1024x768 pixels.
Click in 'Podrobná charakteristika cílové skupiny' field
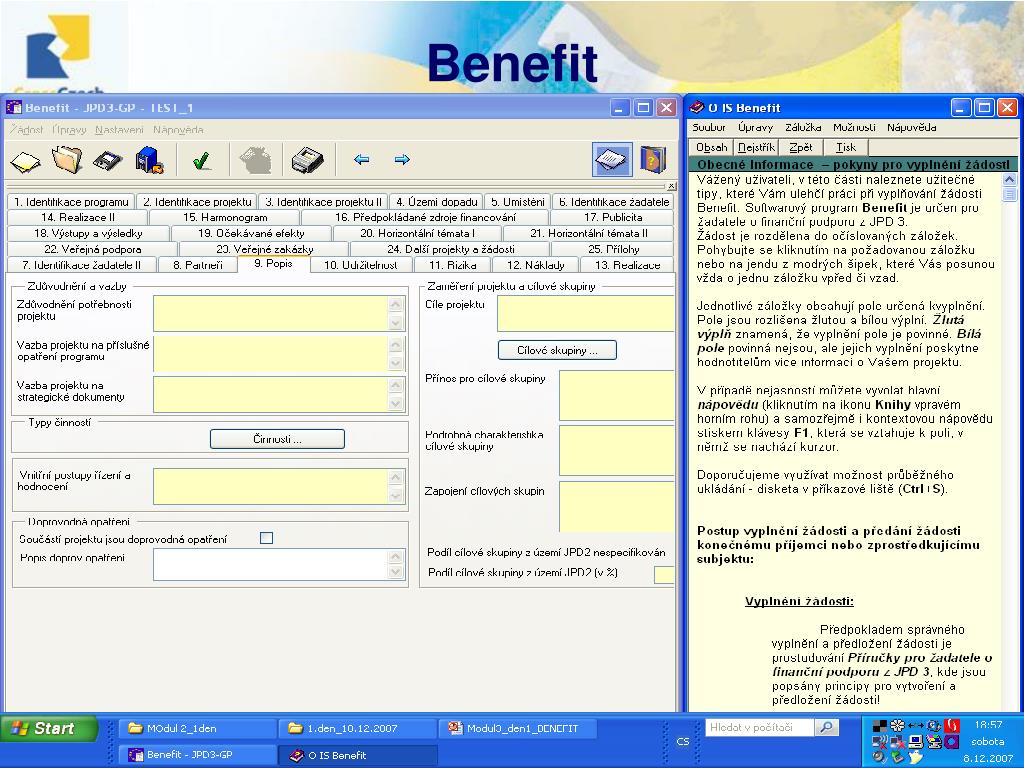coord(616,450)
